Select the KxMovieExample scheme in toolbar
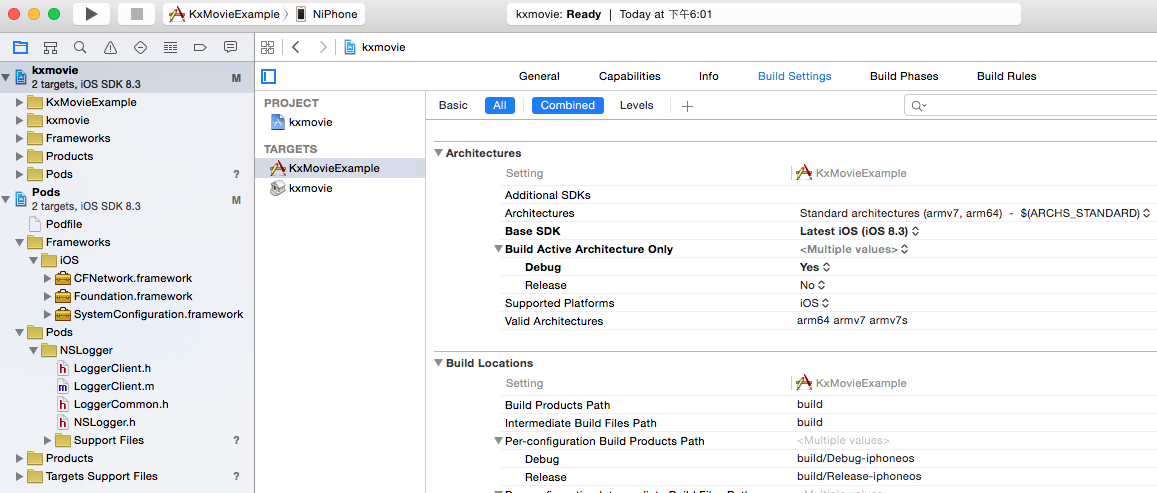 [x=224, y=14]
